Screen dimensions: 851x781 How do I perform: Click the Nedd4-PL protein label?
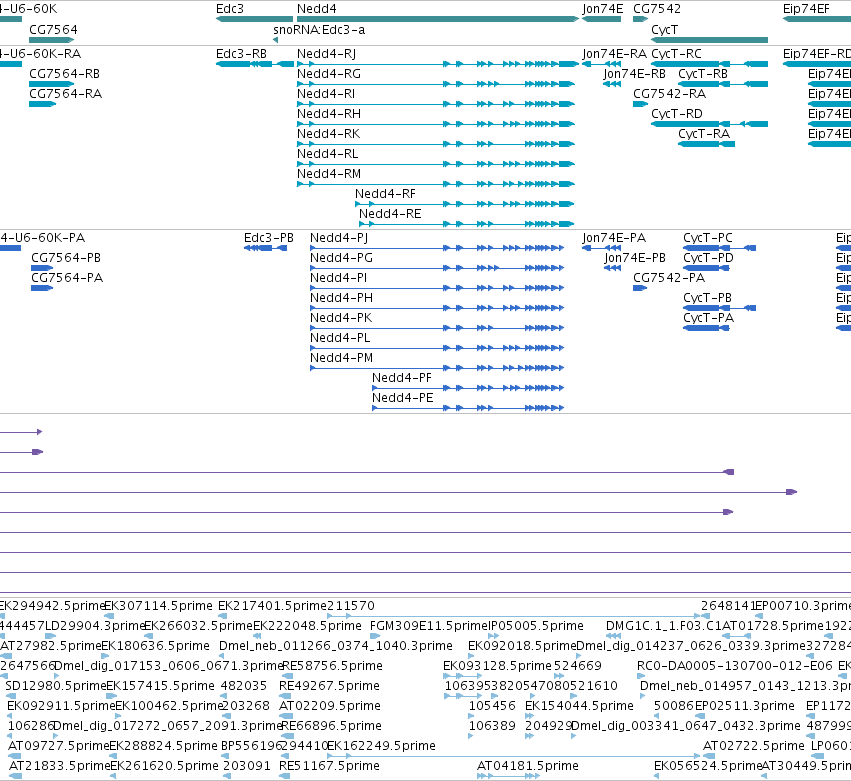(x=340, y=338)
